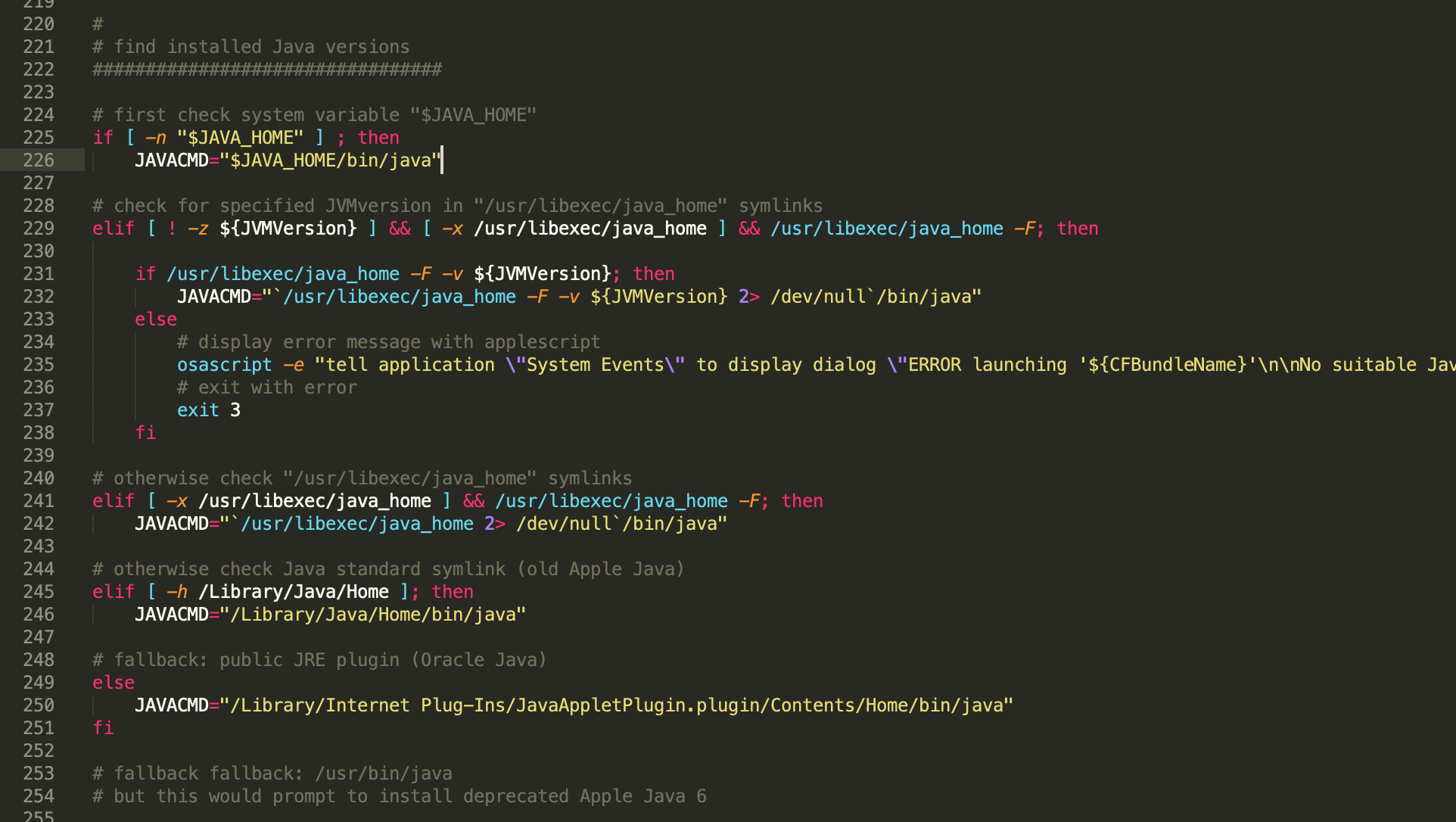Click the 'else' keyword on line 233

pyautogui.click(x=156, y=319)
